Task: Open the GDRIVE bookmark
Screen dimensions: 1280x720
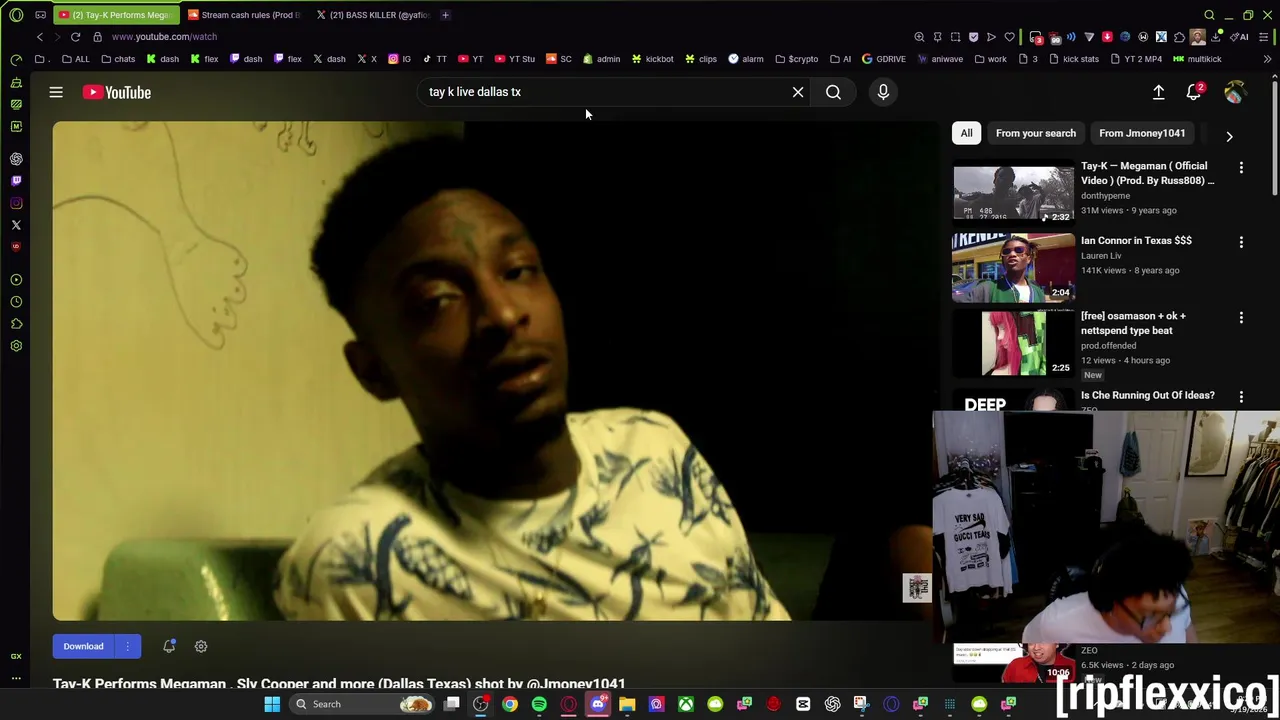Action: [883, 59]
